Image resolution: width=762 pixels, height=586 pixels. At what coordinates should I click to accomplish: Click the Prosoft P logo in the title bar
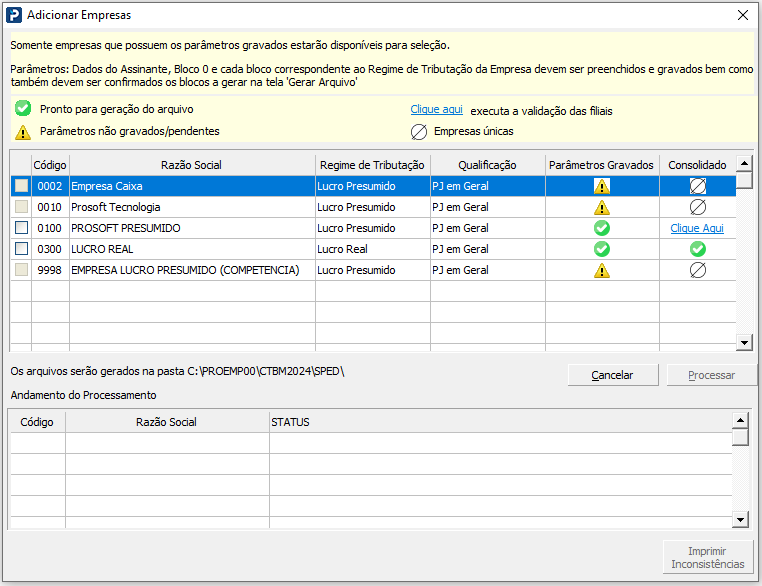click(x=14, y=15)
